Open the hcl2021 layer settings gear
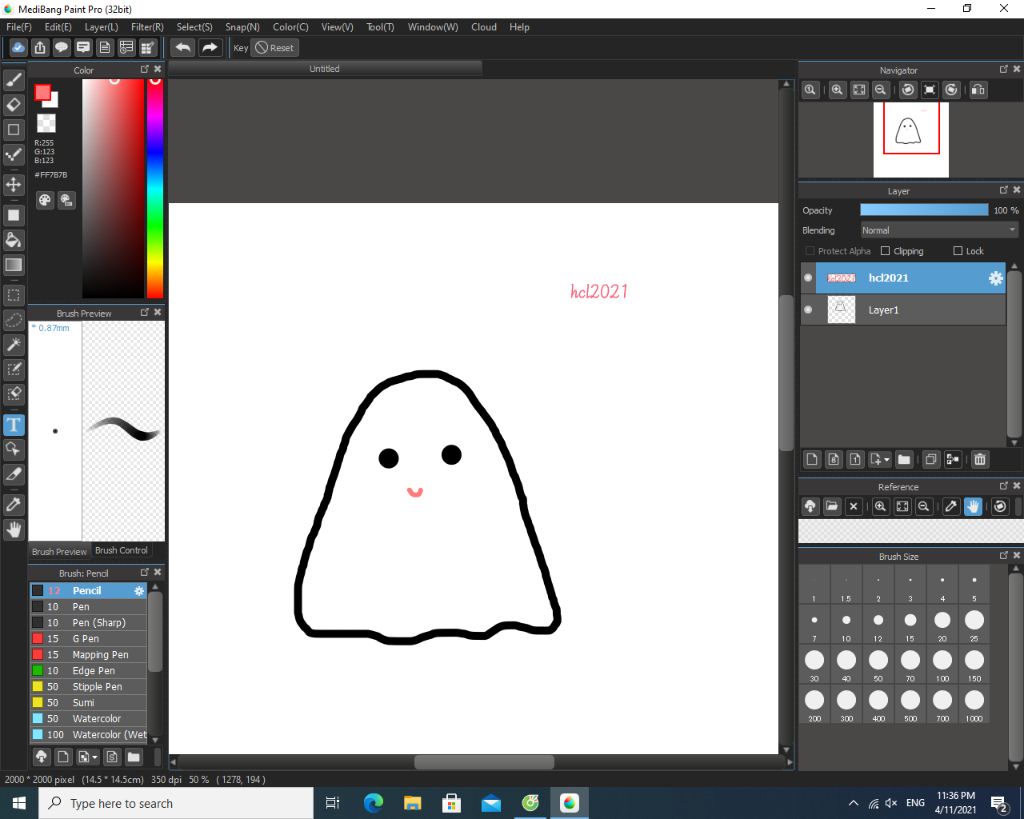Screen dimensions: 1024x819 coord(995,278)
